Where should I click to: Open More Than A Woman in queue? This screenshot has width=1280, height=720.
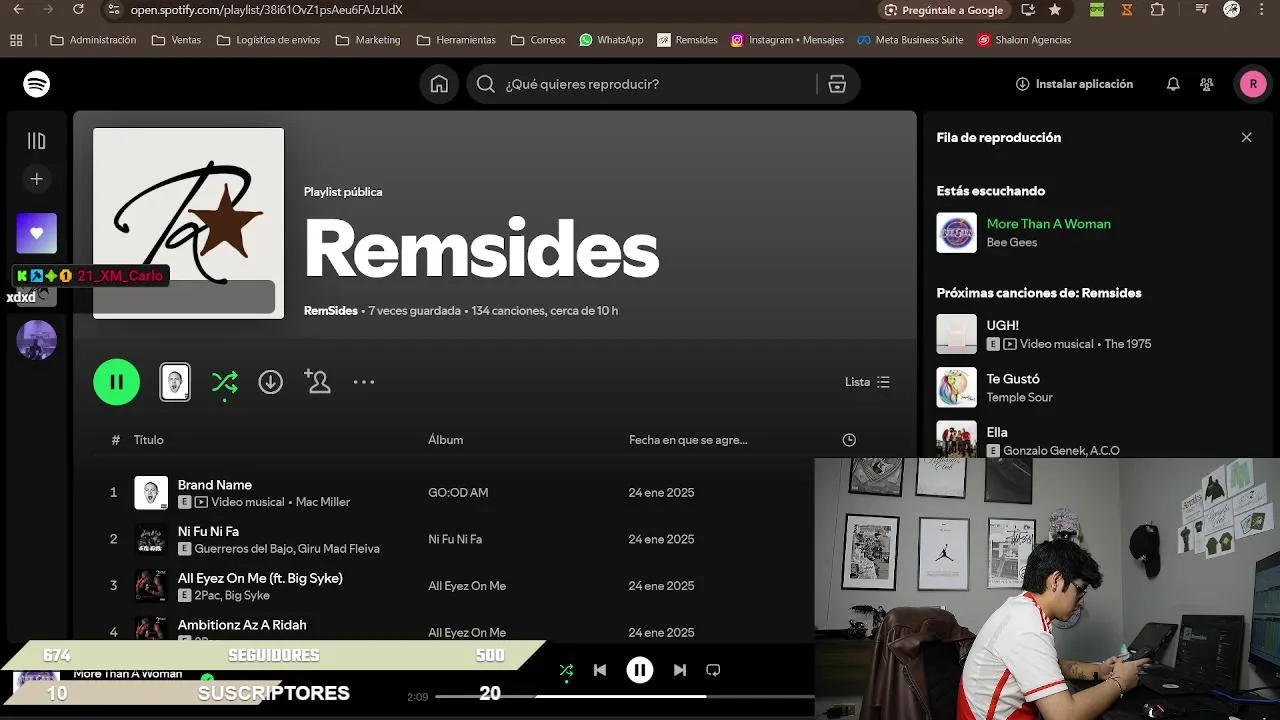1049,224
